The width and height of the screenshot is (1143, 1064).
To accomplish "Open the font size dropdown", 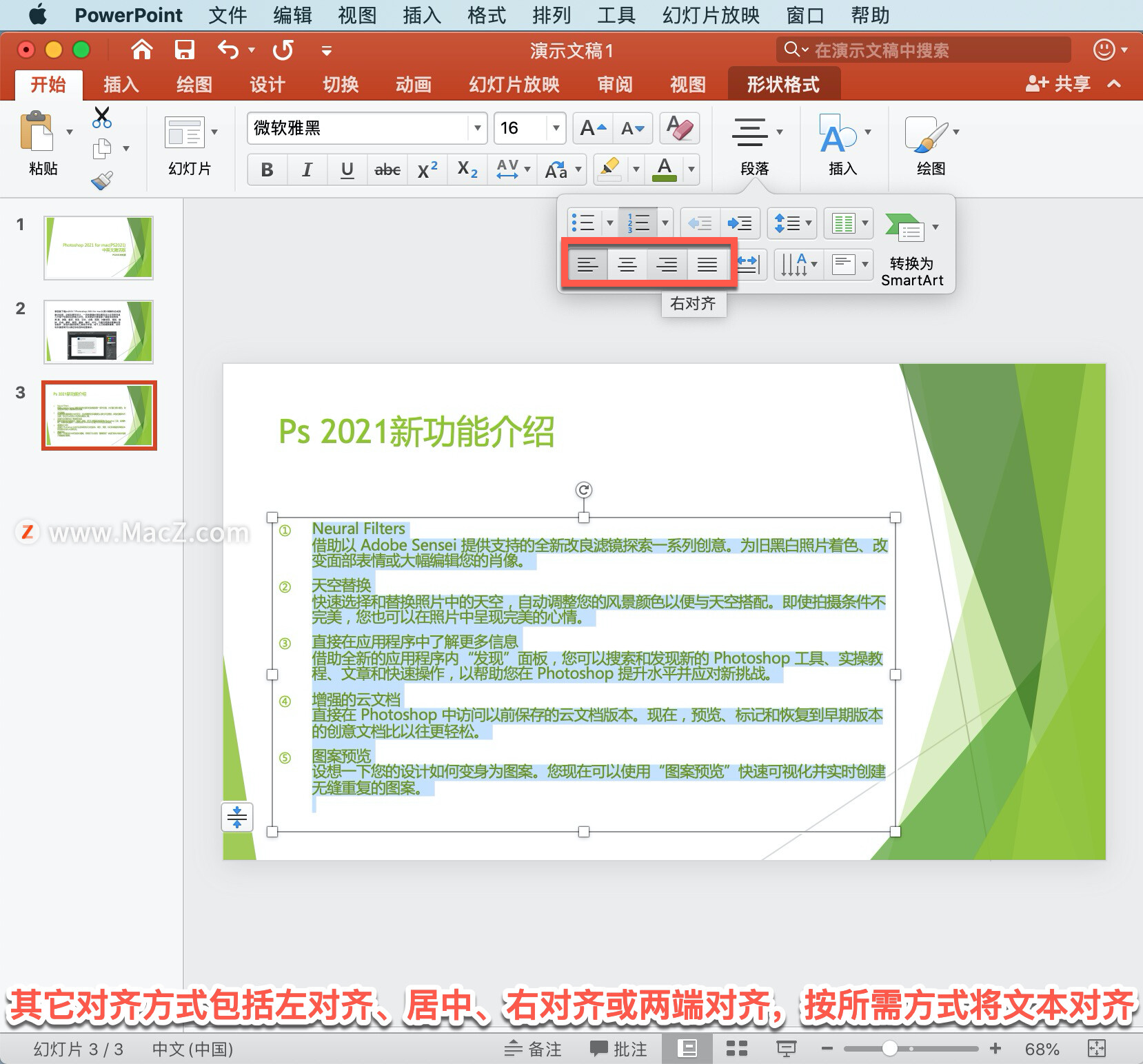I will pos(556,128).
